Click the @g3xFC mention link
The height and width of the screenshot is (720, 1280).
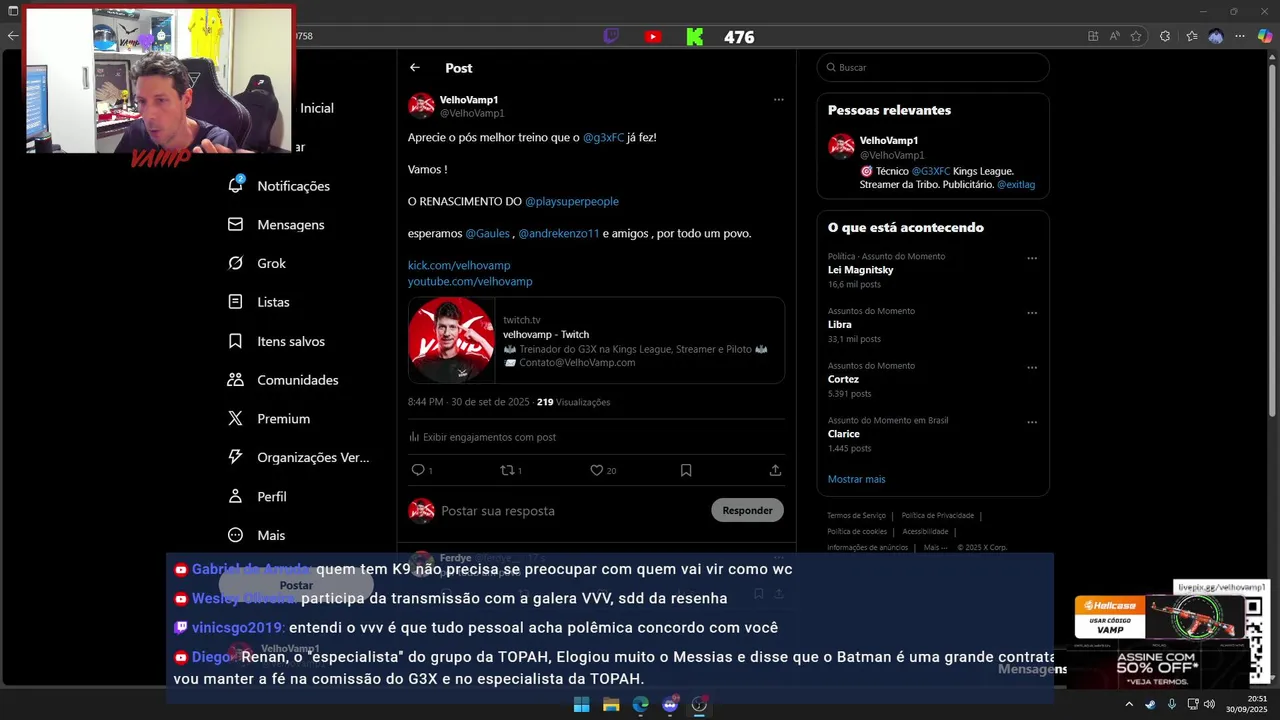point(603,137)
